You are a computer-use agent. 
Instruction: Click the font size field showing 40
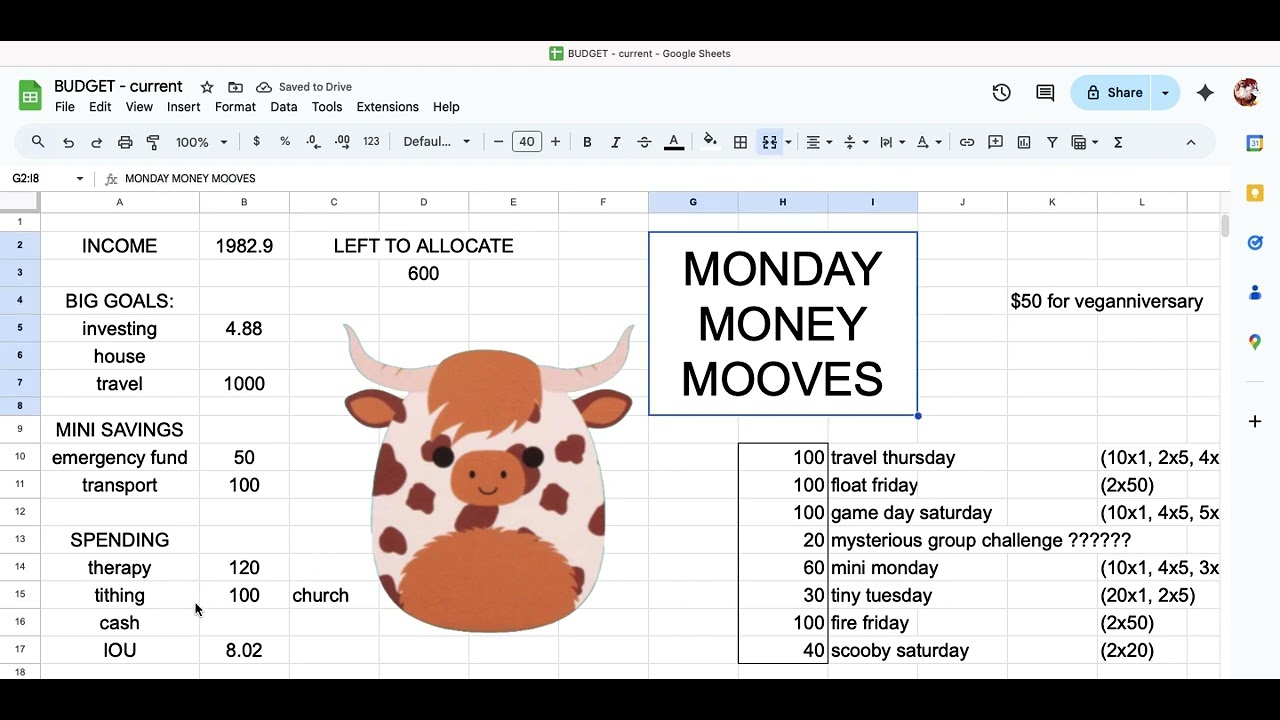tap(527, 142)
